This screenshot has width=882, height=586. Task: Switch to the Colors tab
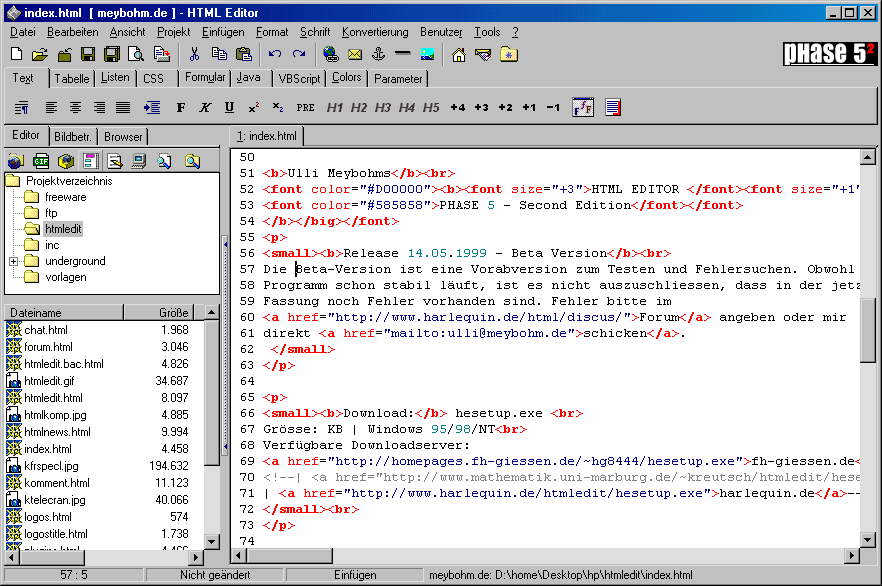pyautogui.click(x=346, y=78)
